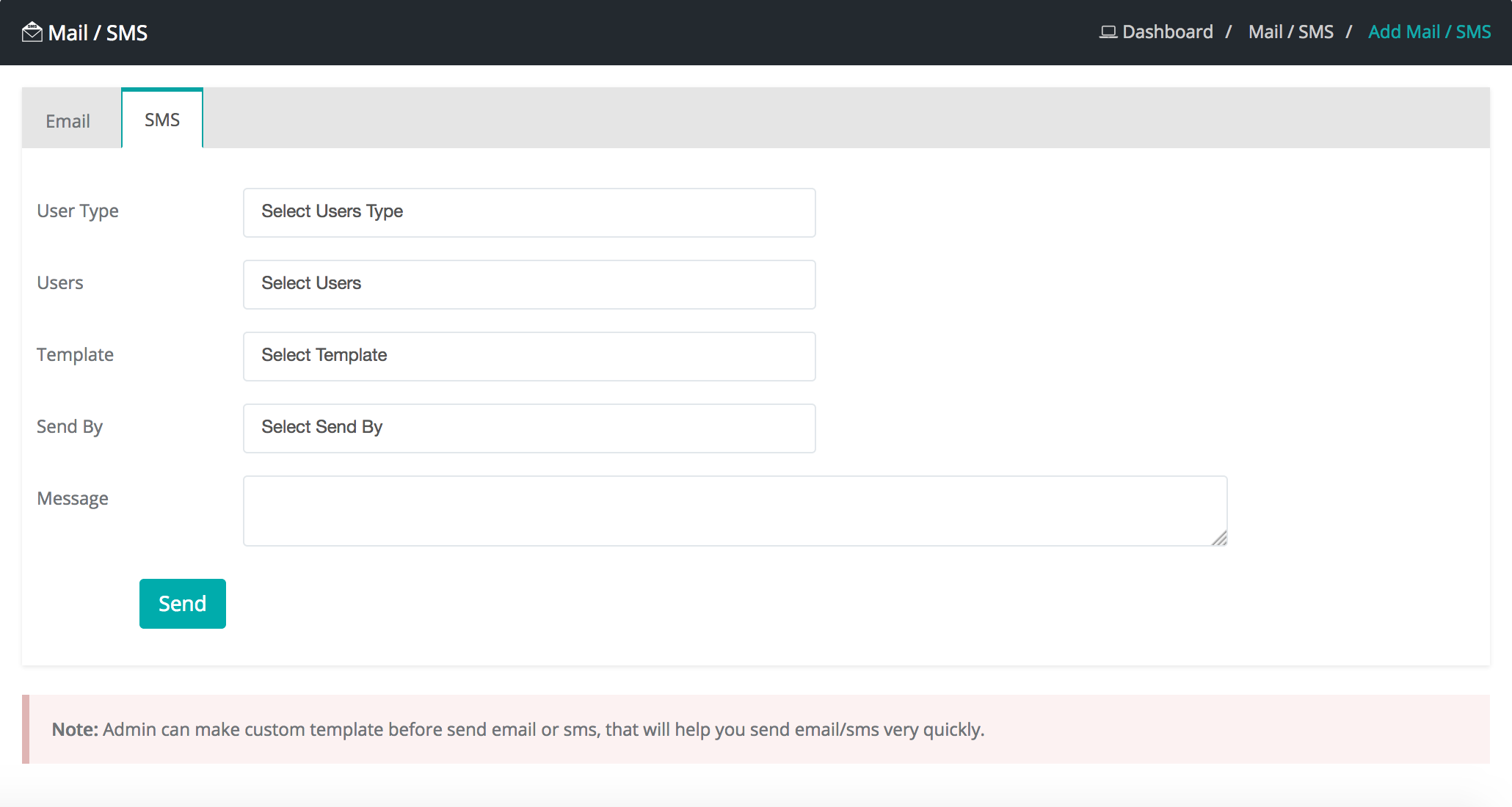Expand the Select Send By dropdown
The height and width of the screenshot is (807, 1512).
[x=528, y=428]
